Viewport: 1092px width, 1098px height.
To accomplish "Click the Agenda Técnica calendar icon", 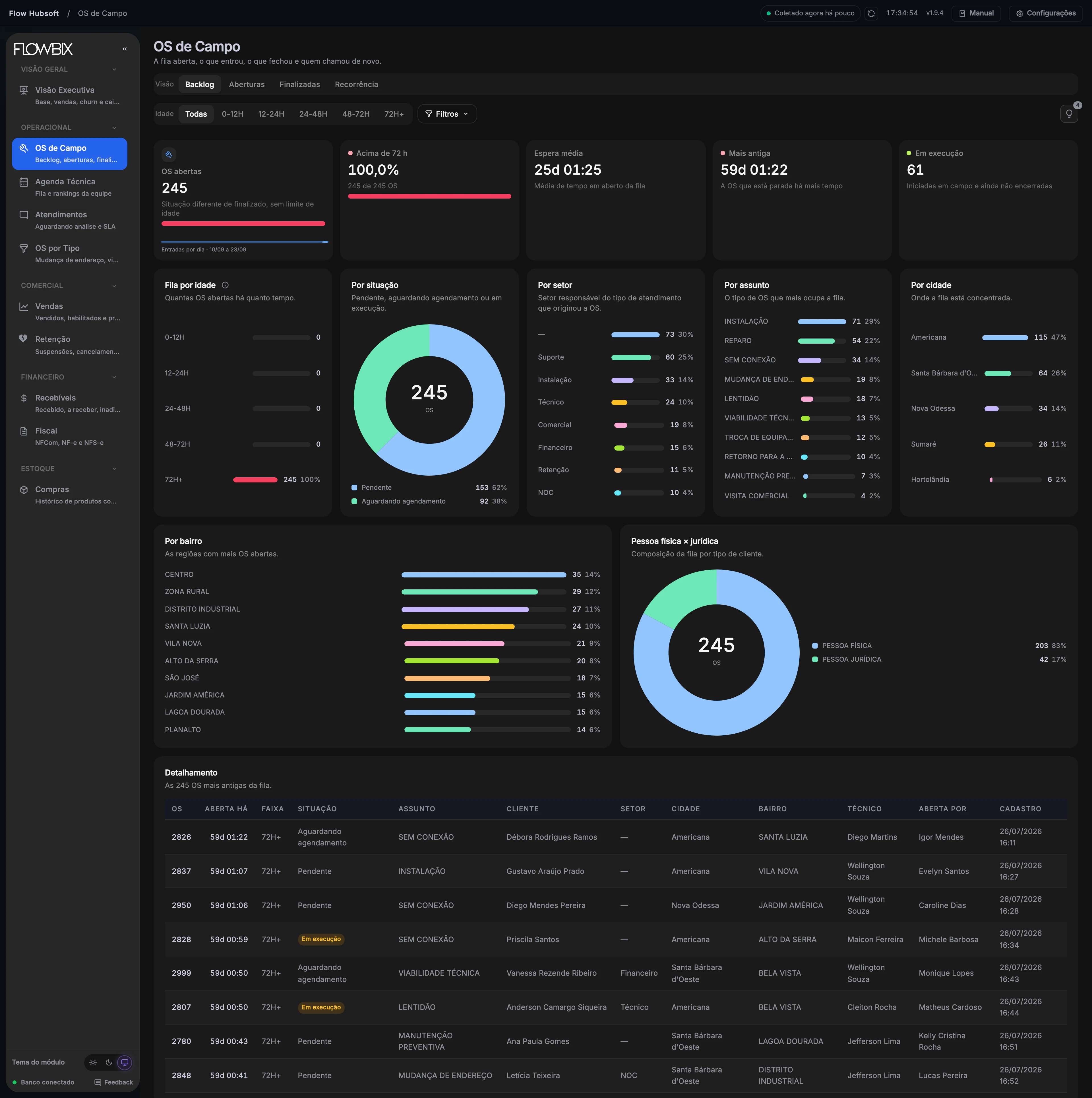I will [x=24, y=182].
